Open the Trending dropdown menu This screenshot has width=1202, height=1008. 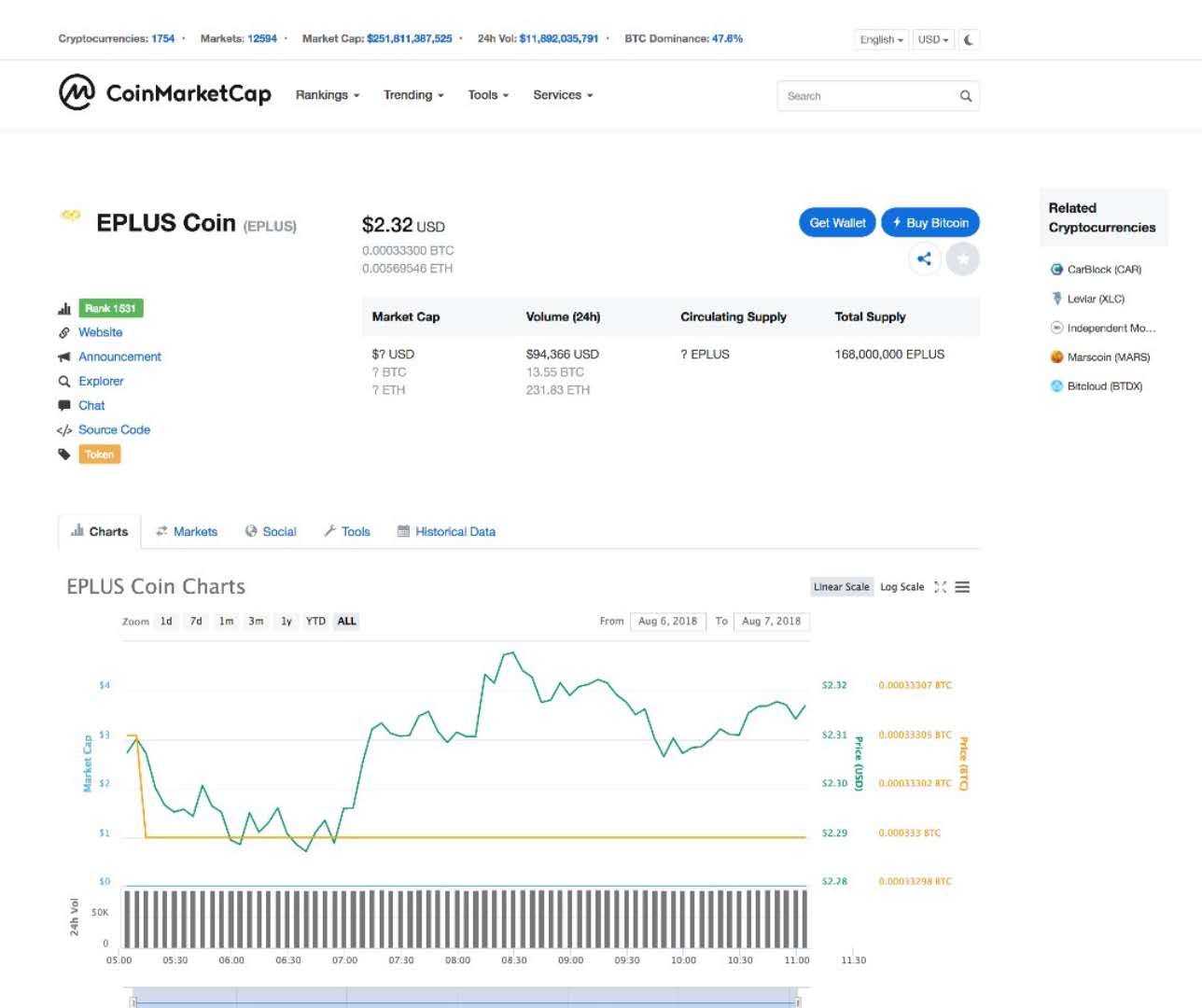pos(413,95)
